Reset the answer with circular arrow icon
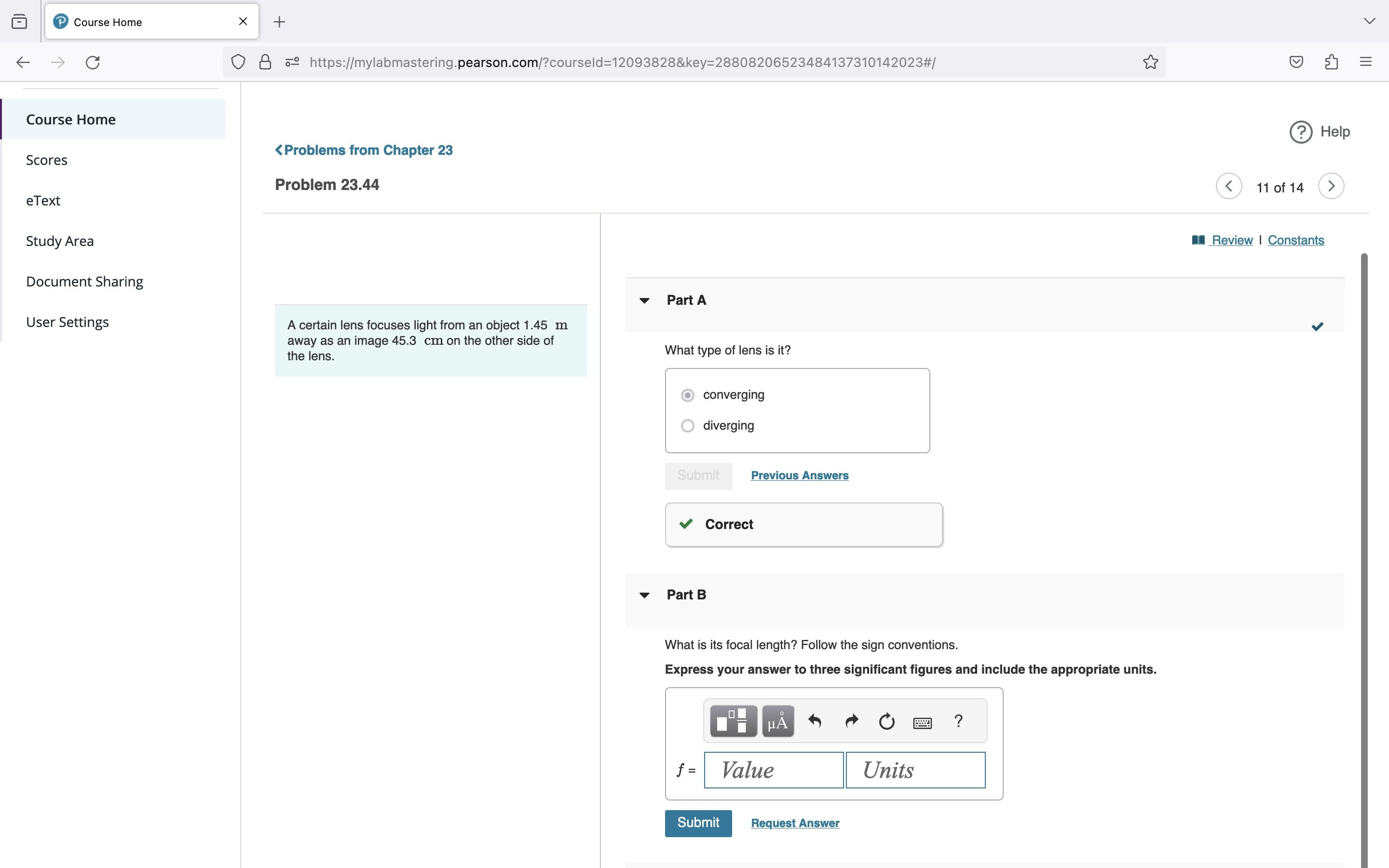This screenshot has width=1389, height=868. tap(886, 721)
